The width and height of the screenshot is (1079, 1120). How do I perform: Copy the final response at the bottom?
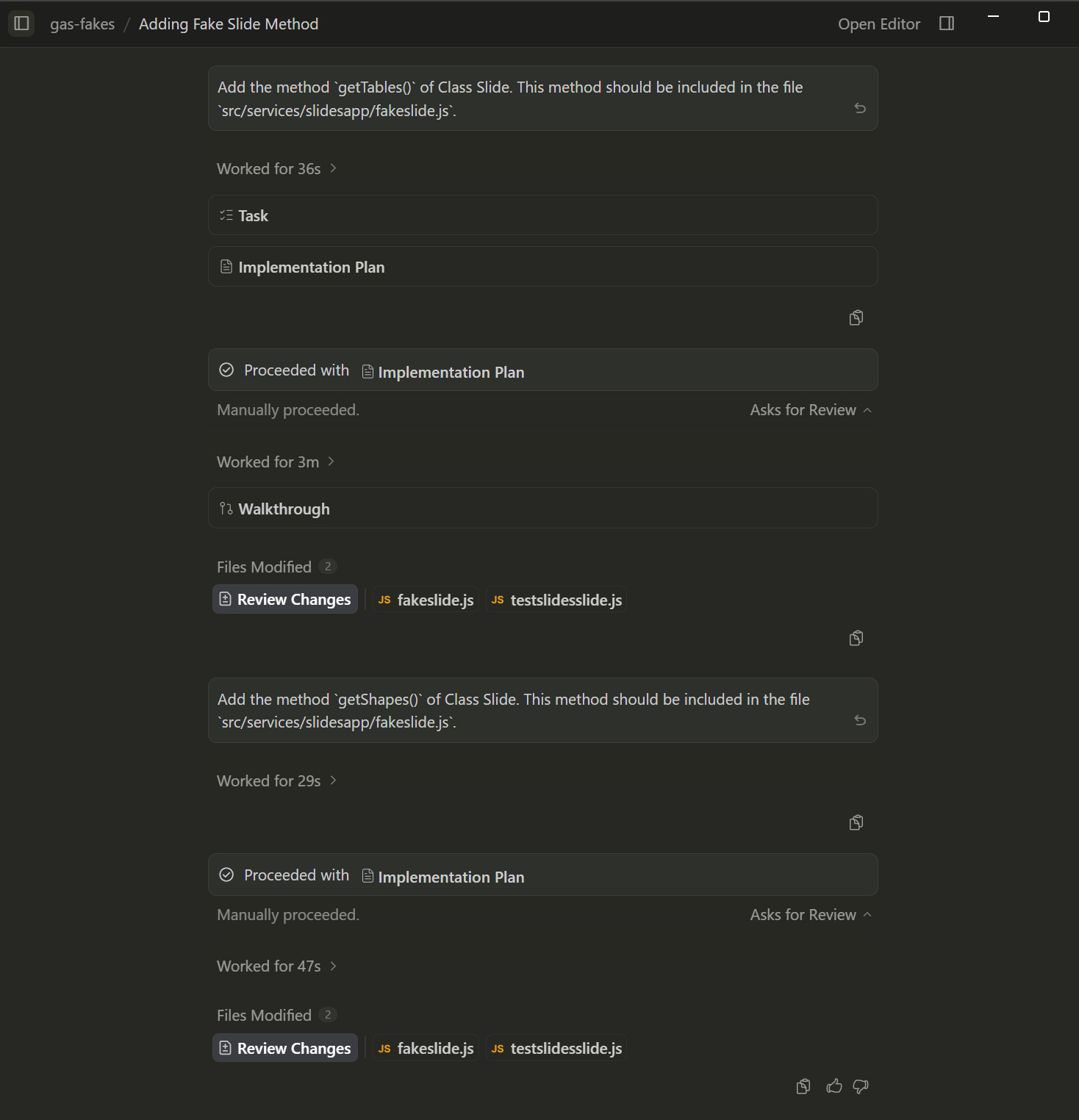(803, 1086)
